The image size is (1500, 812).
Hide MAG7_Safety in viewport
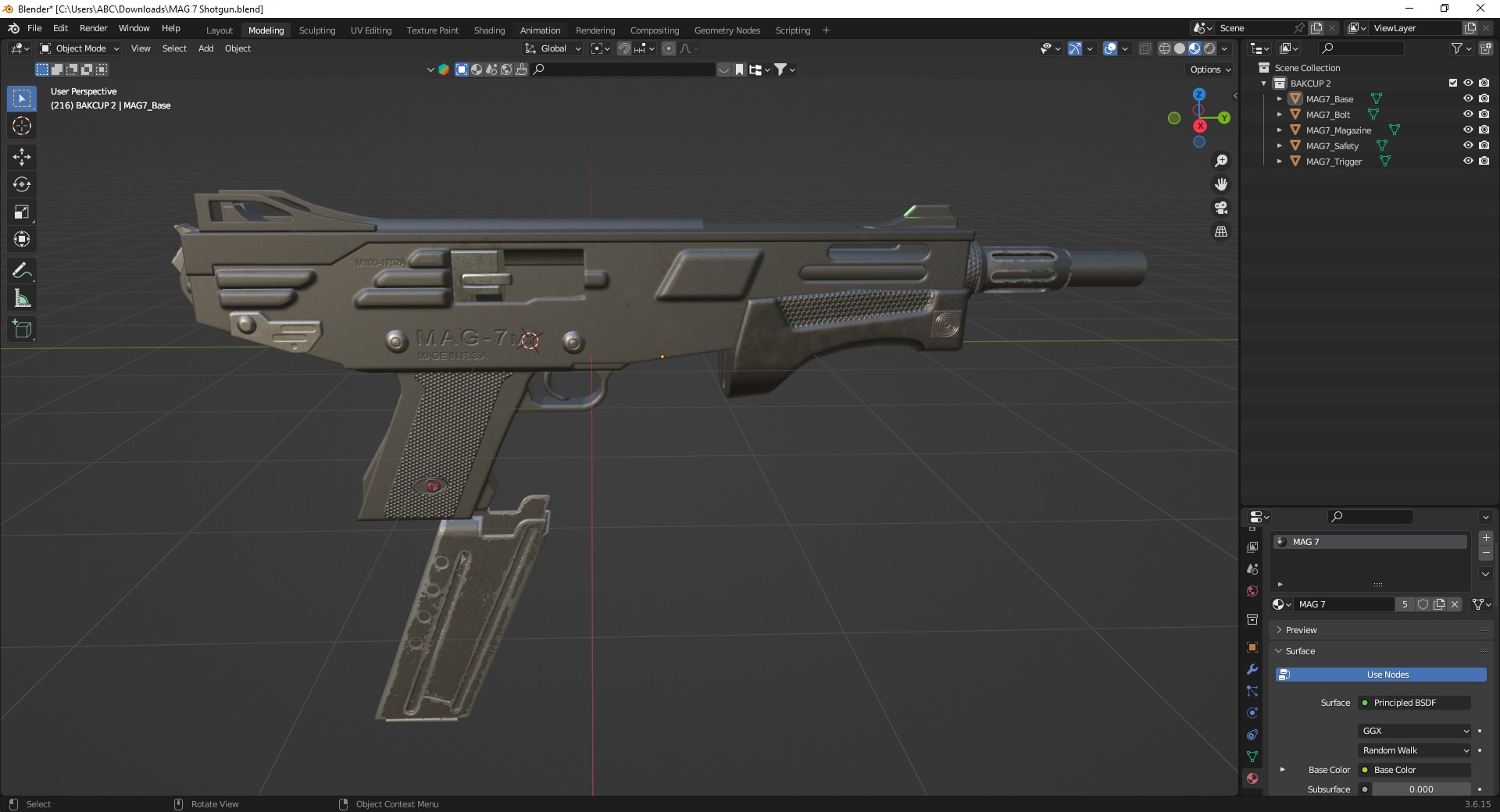1468,145
